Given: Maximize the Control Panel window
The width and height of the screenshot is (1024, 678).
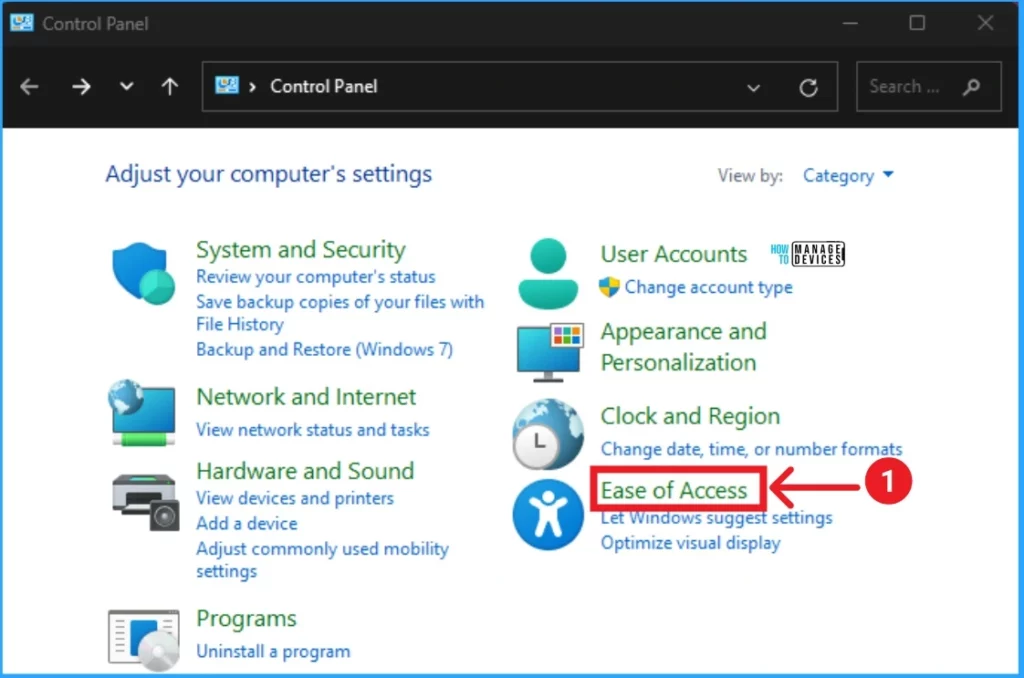Looking at the screenshot, I should [x=917, y=23].
